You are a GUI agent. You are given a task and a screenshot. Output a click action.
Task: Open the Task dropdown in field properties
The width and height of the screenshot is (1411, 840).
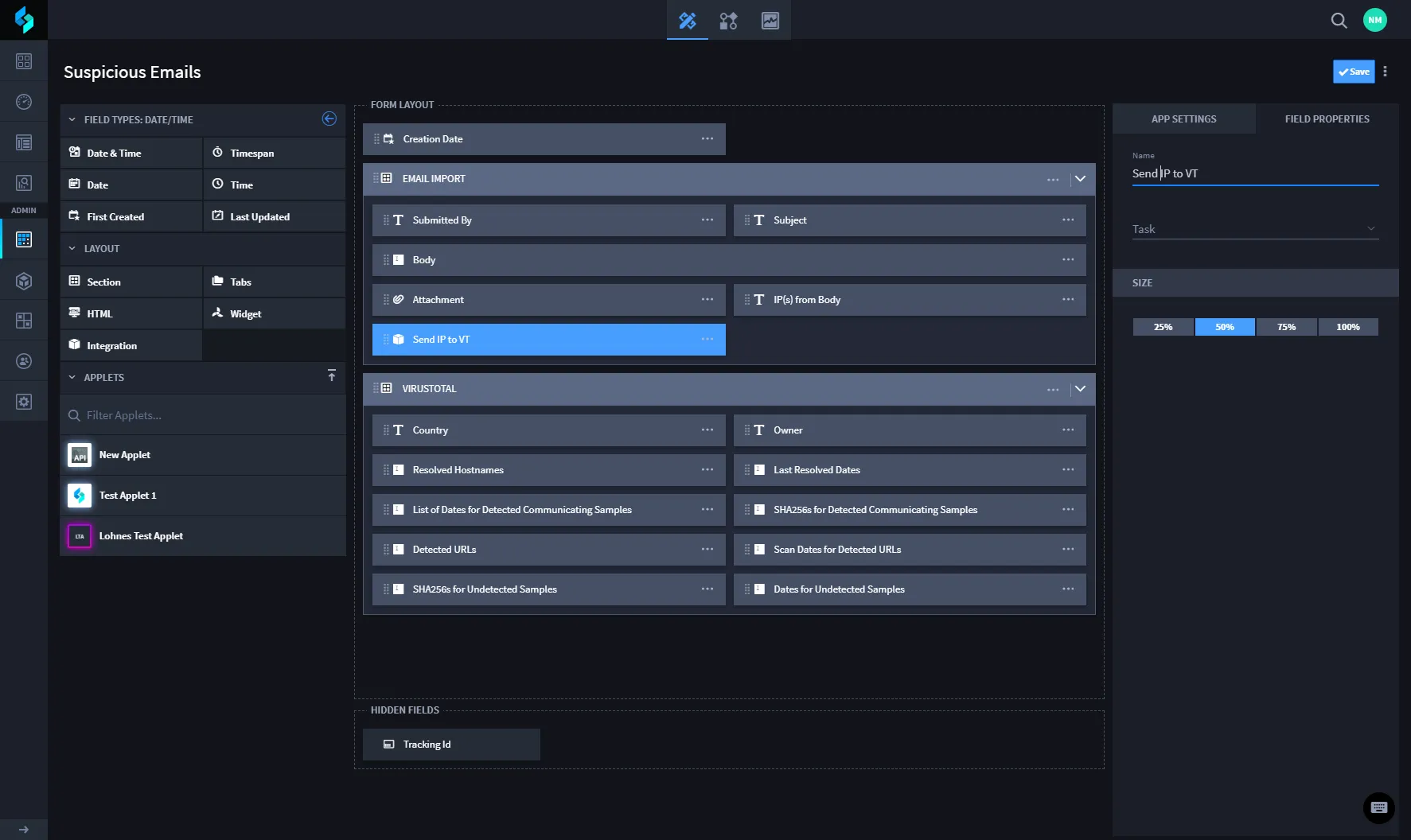1255,229
